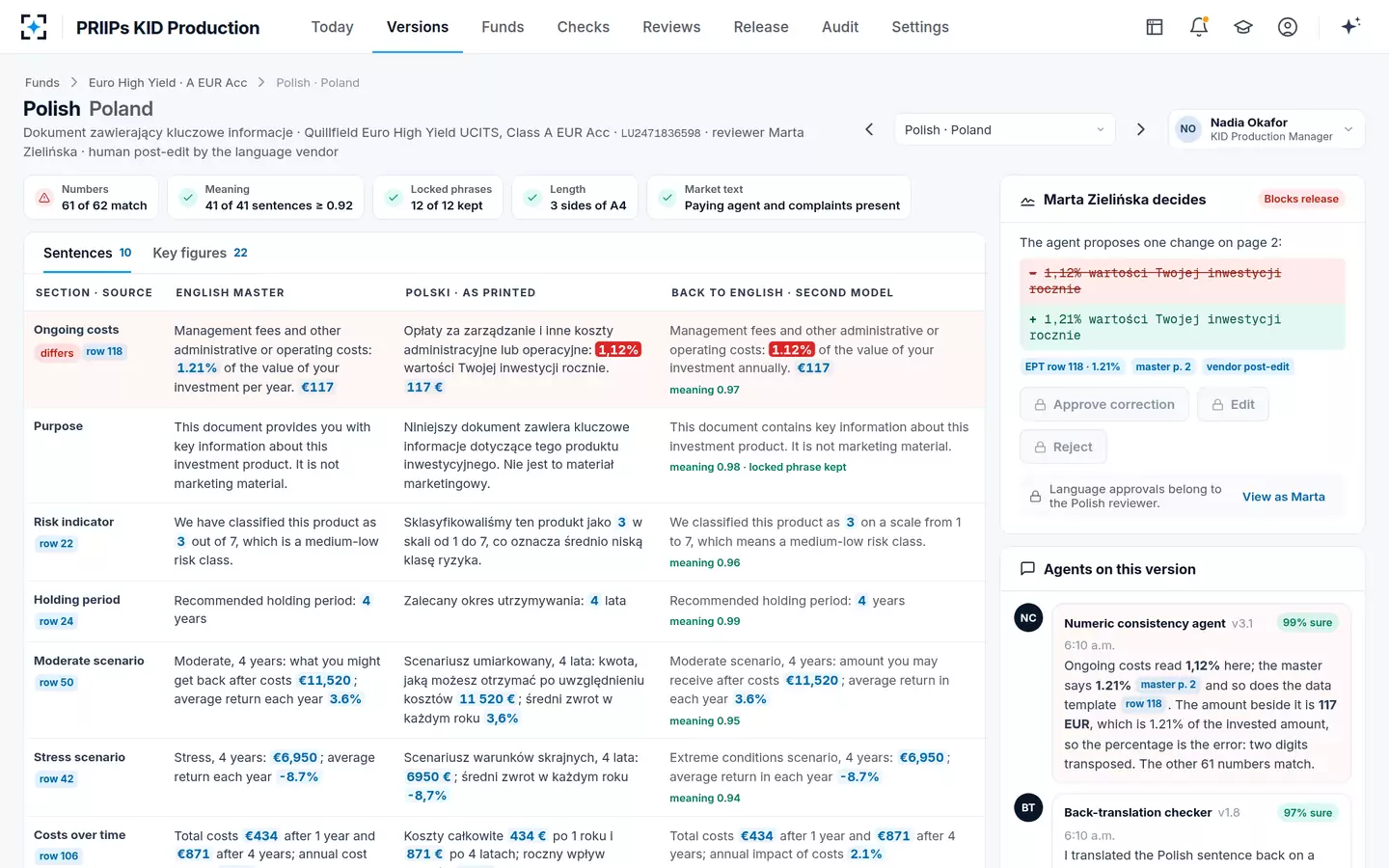Select the Sentences tab
1389x868 pixels.
pyautogui.click(x=88, y=253)
